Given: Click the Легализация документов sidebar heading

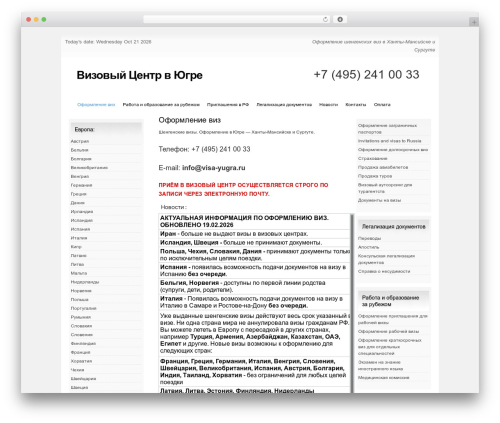Looking at the screenshot, I should pos(394,227).
